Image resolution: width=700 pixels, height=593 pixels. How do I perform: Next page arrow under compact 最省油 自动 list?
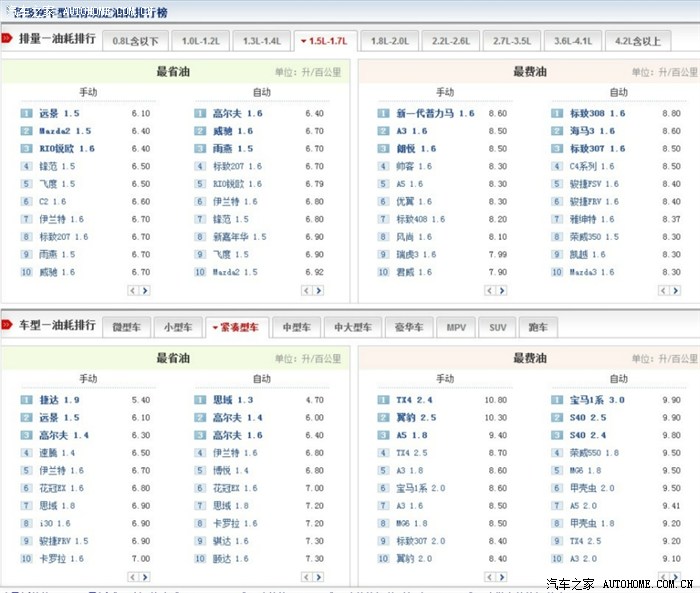318,577
